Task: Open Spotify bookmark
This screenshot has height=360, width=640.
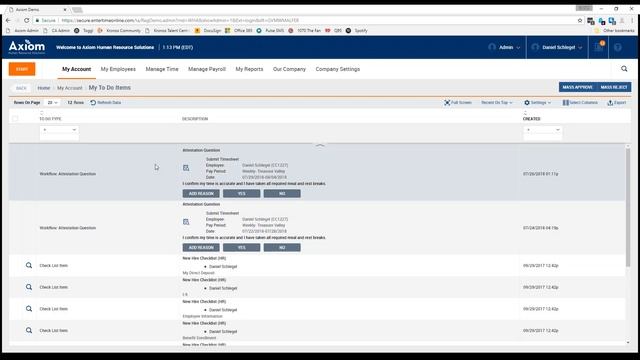Action: point(357,31)
